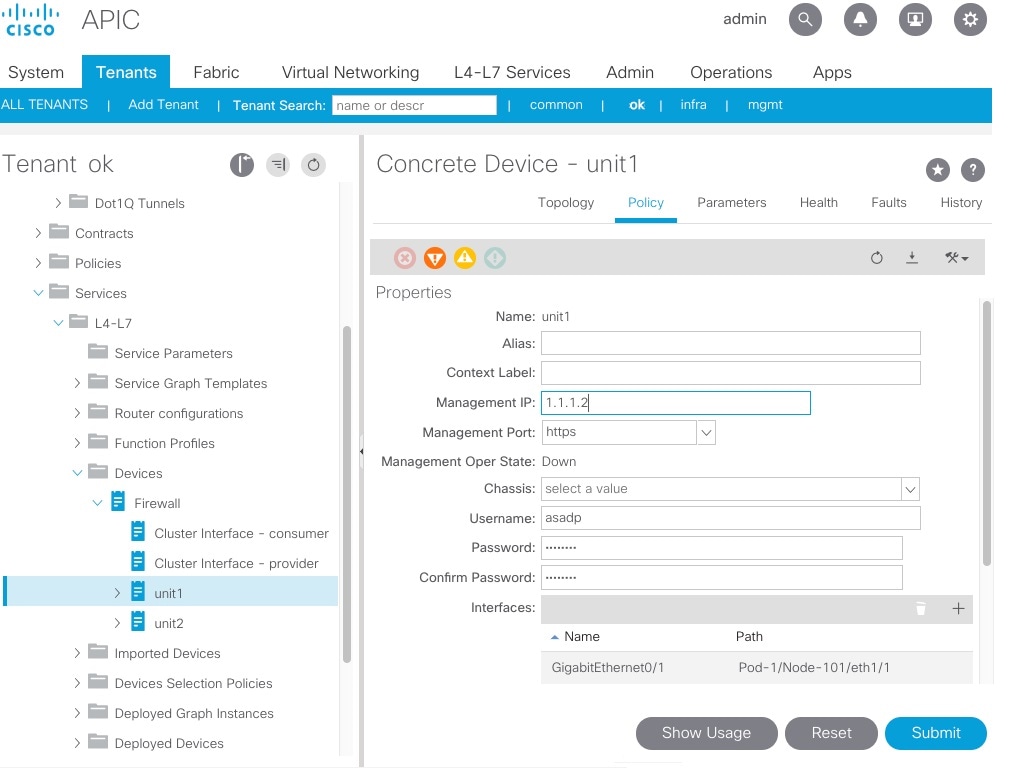Click the minor faults yellow triangle icon
The image size is (1010, 768).
tap(464, 258)
